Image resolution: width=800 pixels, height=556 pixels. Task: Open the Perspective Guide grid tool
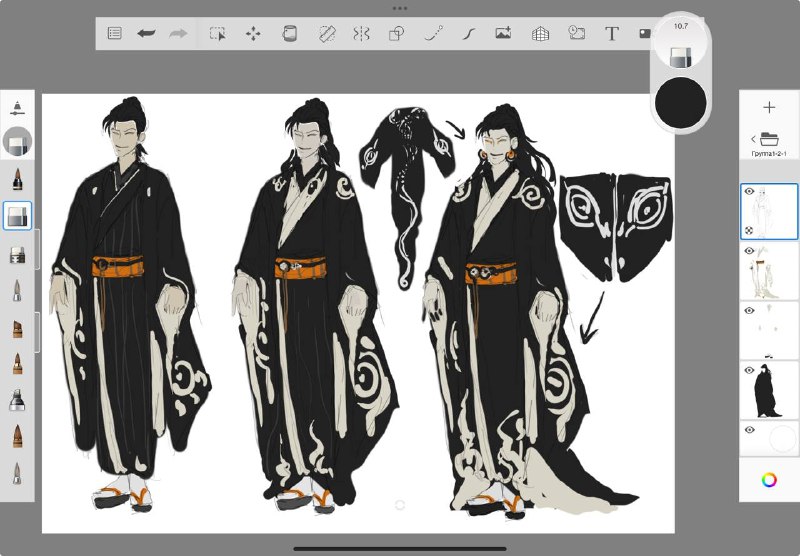[x=540, y=34]
